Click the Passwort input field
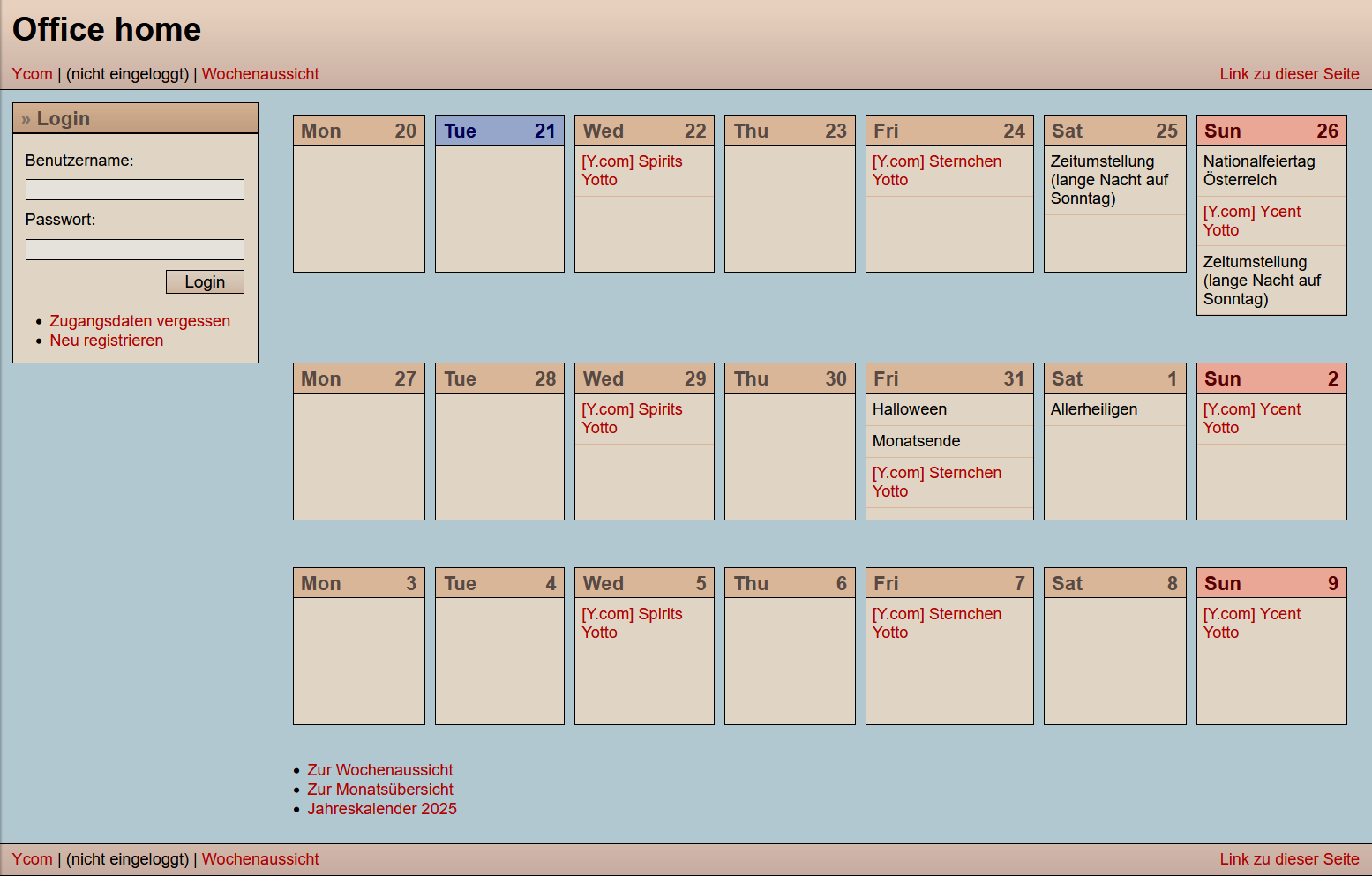 pos(134,250)
